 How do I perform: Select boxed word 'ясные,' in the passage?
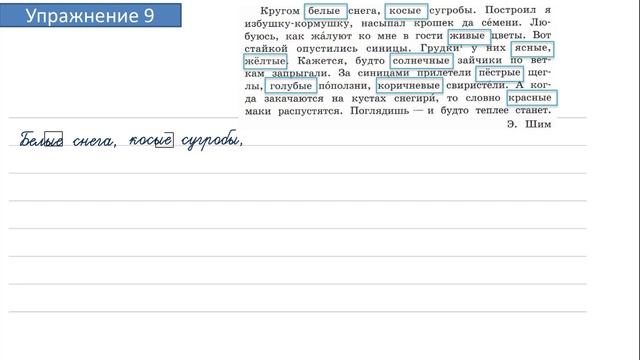pyautogui.click(x=532, y=49)
